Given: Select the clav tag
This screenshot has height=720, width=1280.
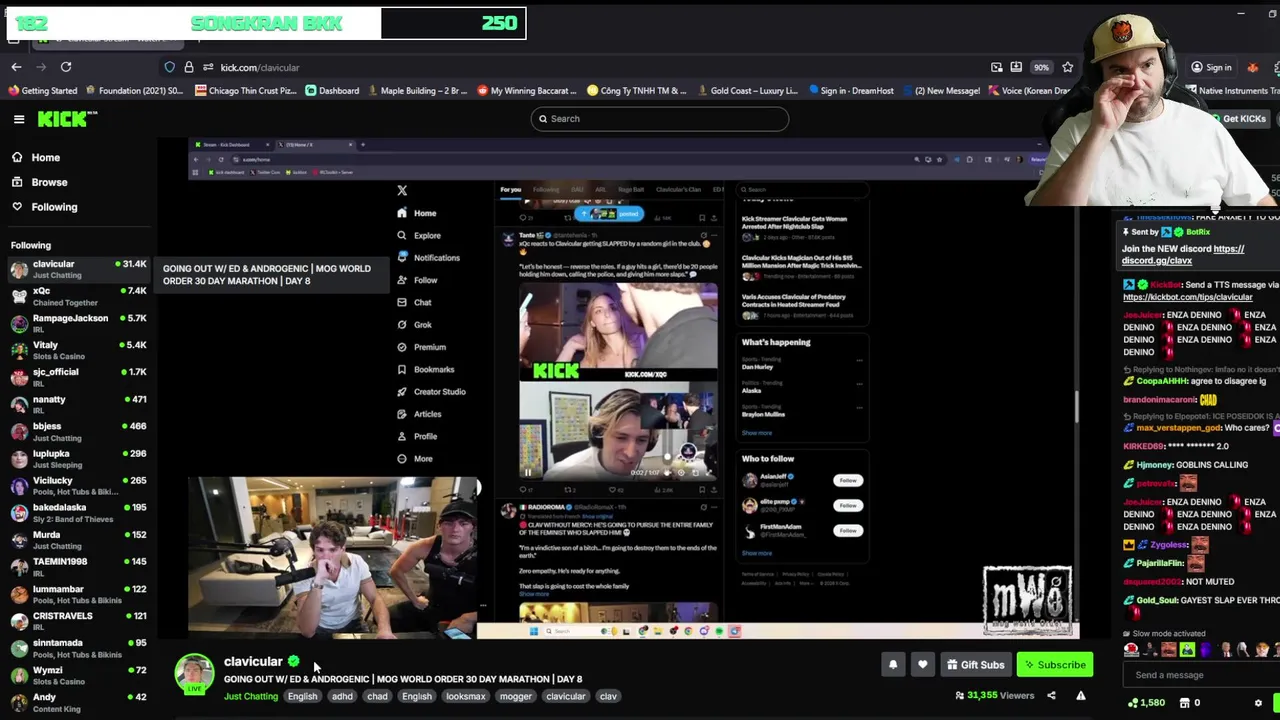Looking at the screenshot, I should pos(608,696).
